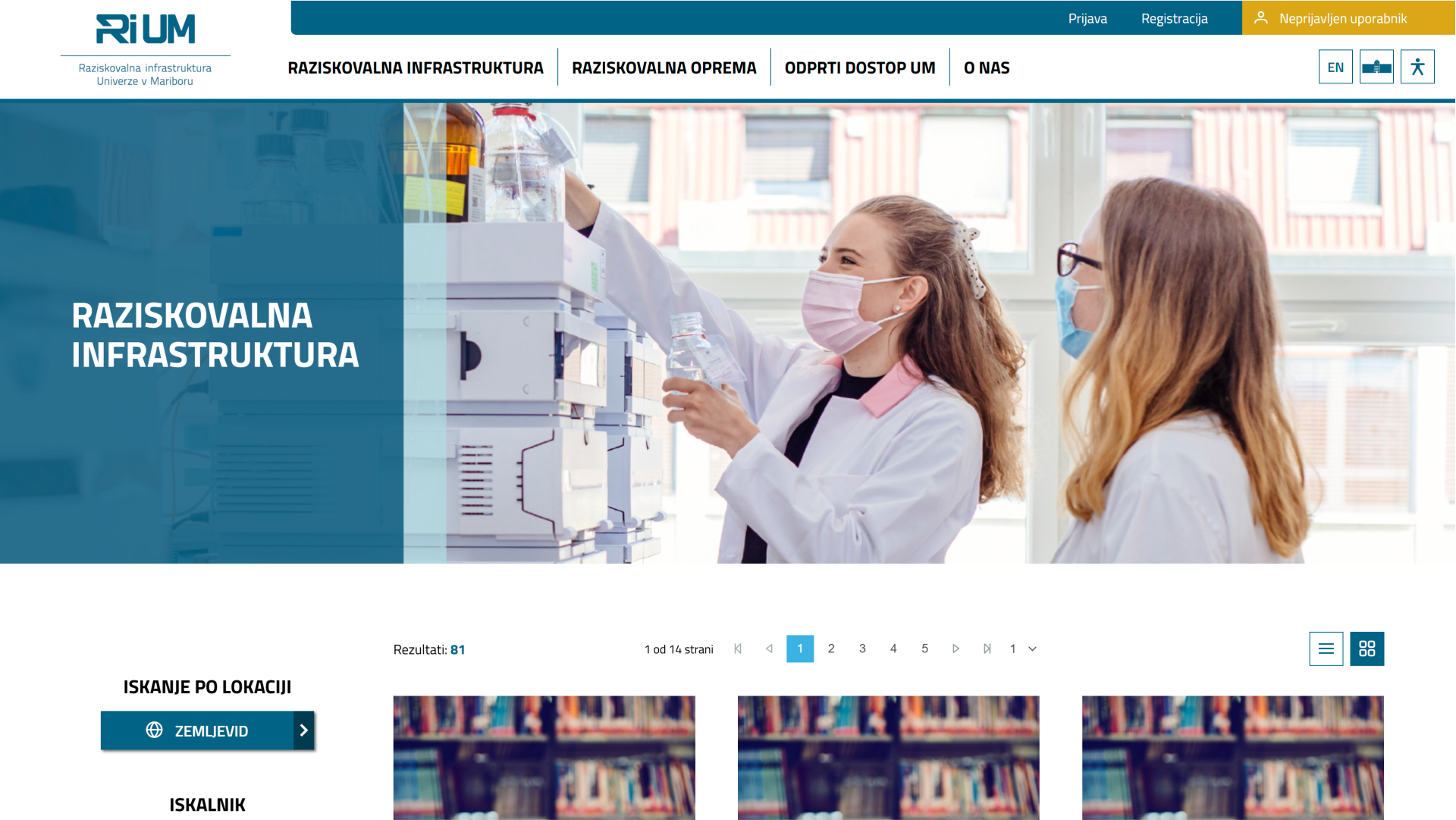Switch language to EN
This screenshot has width=1456, height=820.
coord(1335,67)
